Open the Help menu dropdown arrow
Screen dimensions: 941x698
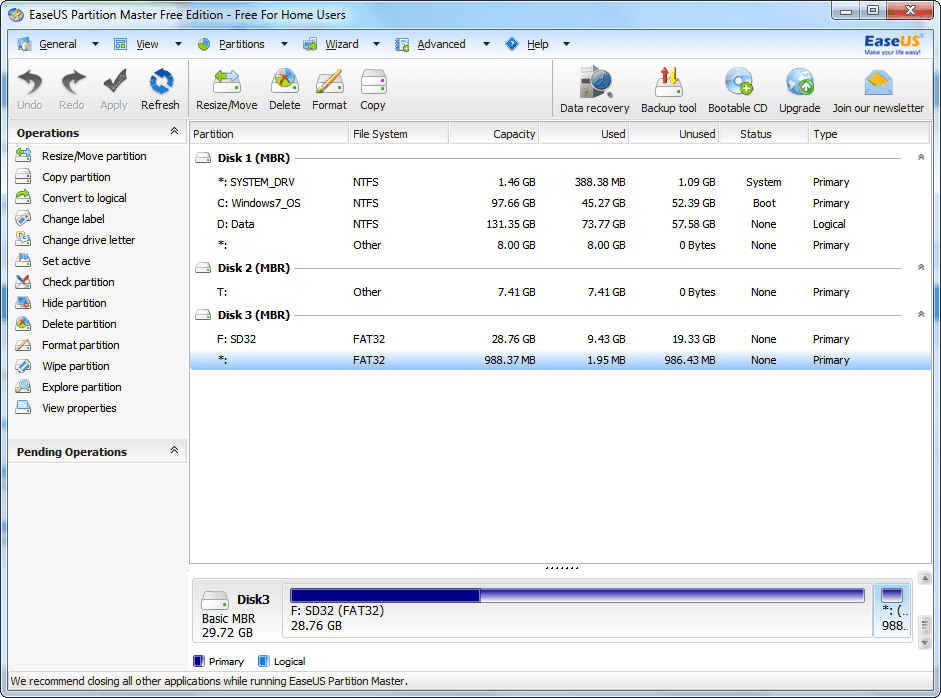coord(566,44)
